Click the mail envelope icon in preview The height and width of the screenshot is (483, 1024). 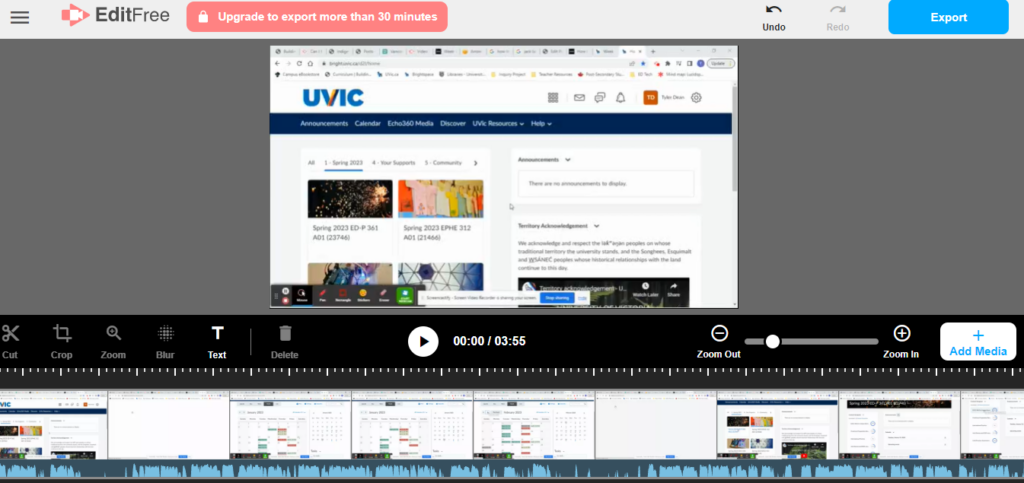point(579,98)
